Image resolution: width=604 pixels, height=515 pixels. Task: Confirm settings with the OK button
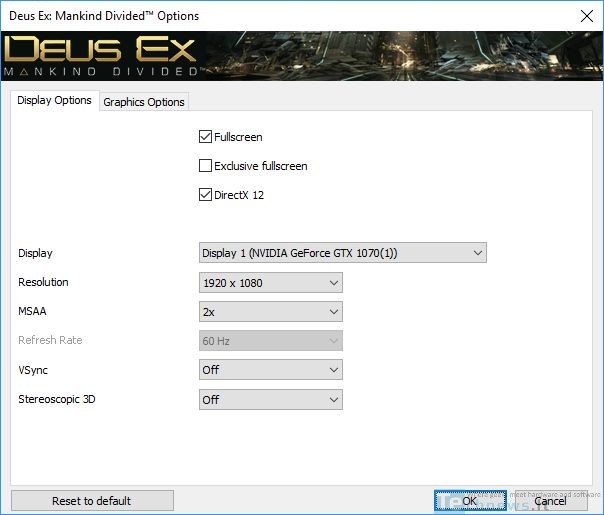pos(470,501)
